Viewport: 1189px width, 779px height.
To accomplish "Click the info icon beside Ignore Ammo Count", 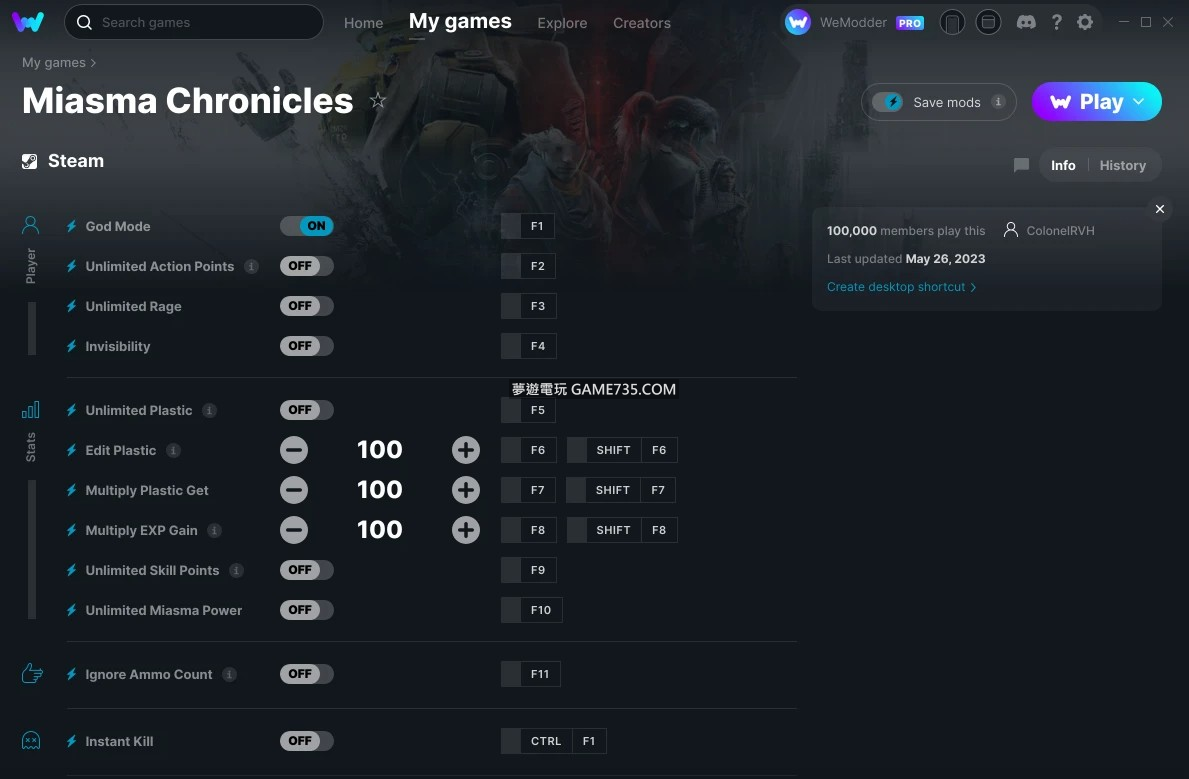I will point(230,675).
